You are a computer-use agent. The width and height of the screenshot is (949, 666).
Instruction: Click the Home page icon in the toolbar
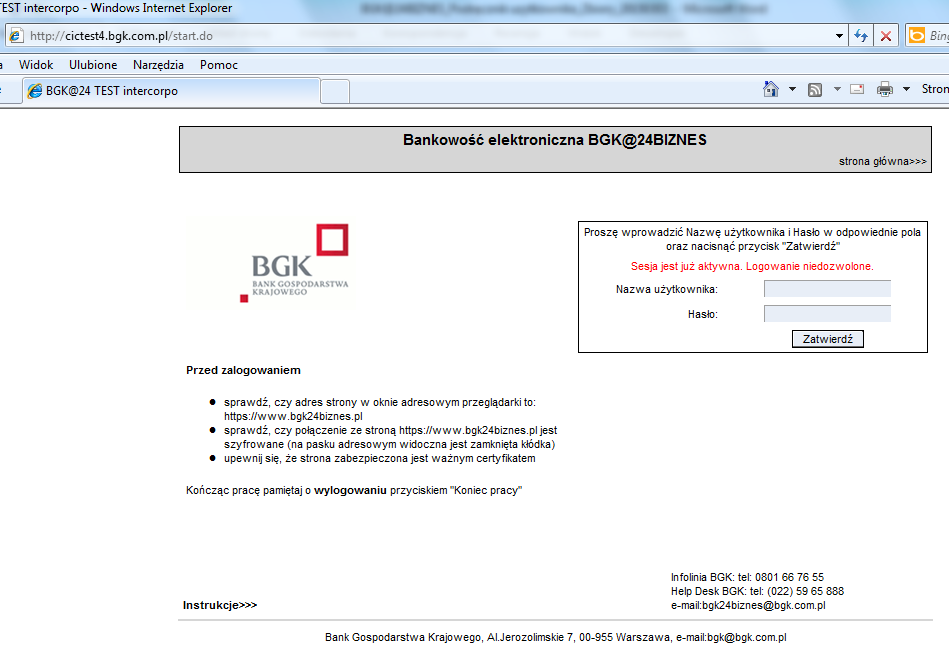point(770,89)
